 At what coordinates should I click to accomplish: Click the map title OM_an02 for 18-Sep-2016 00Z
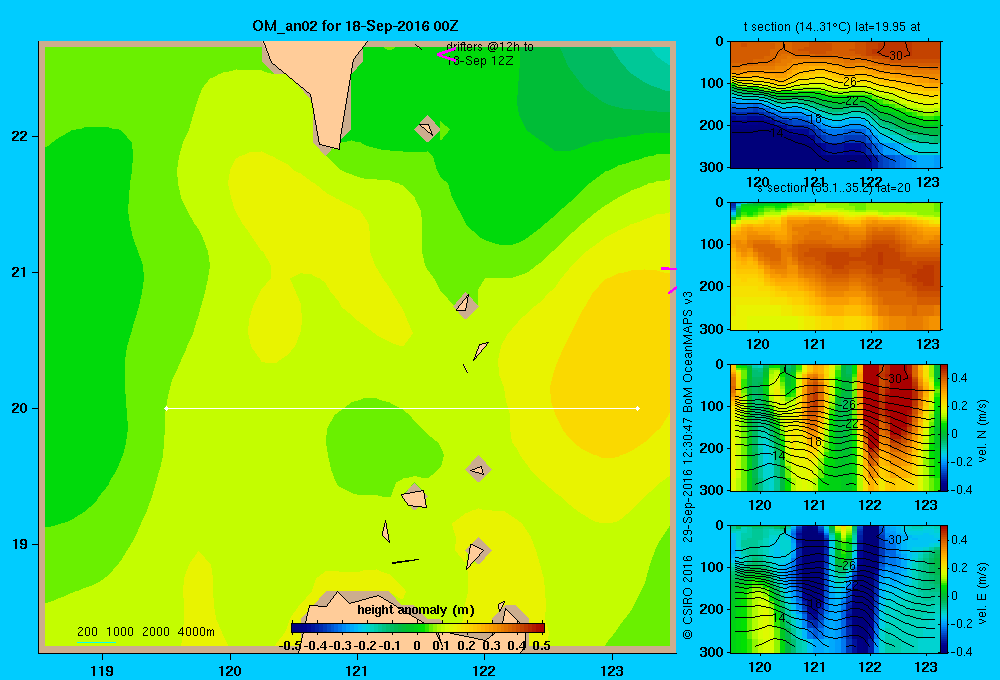(x=355, y=26)
